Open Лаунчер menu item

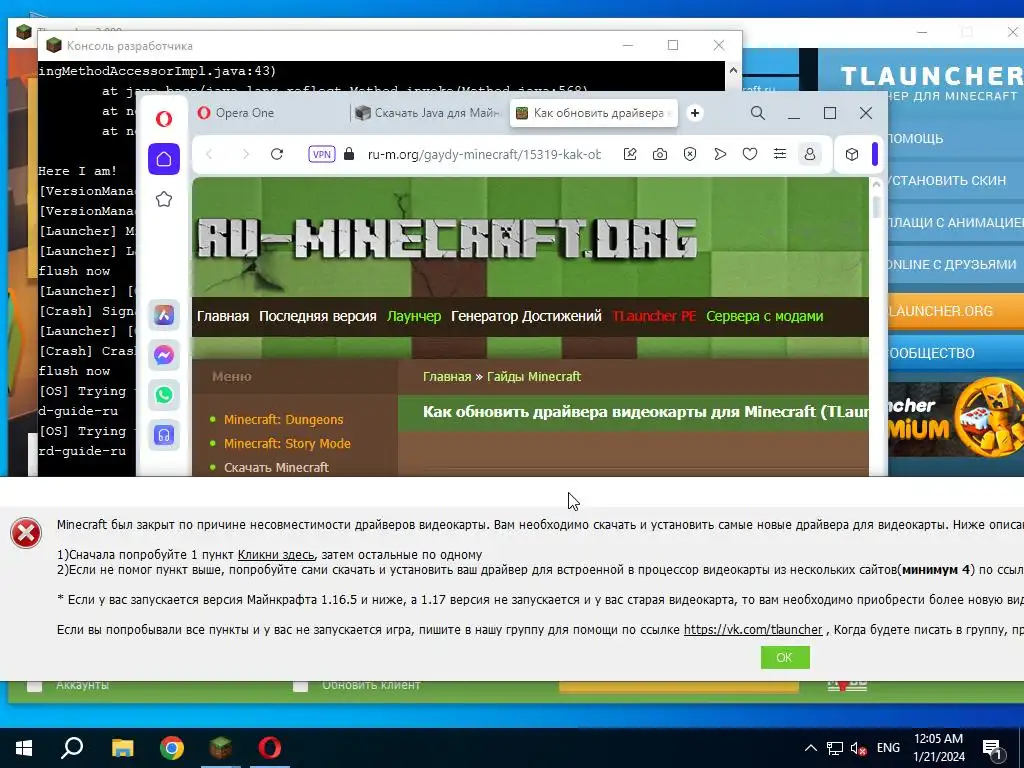414,316
